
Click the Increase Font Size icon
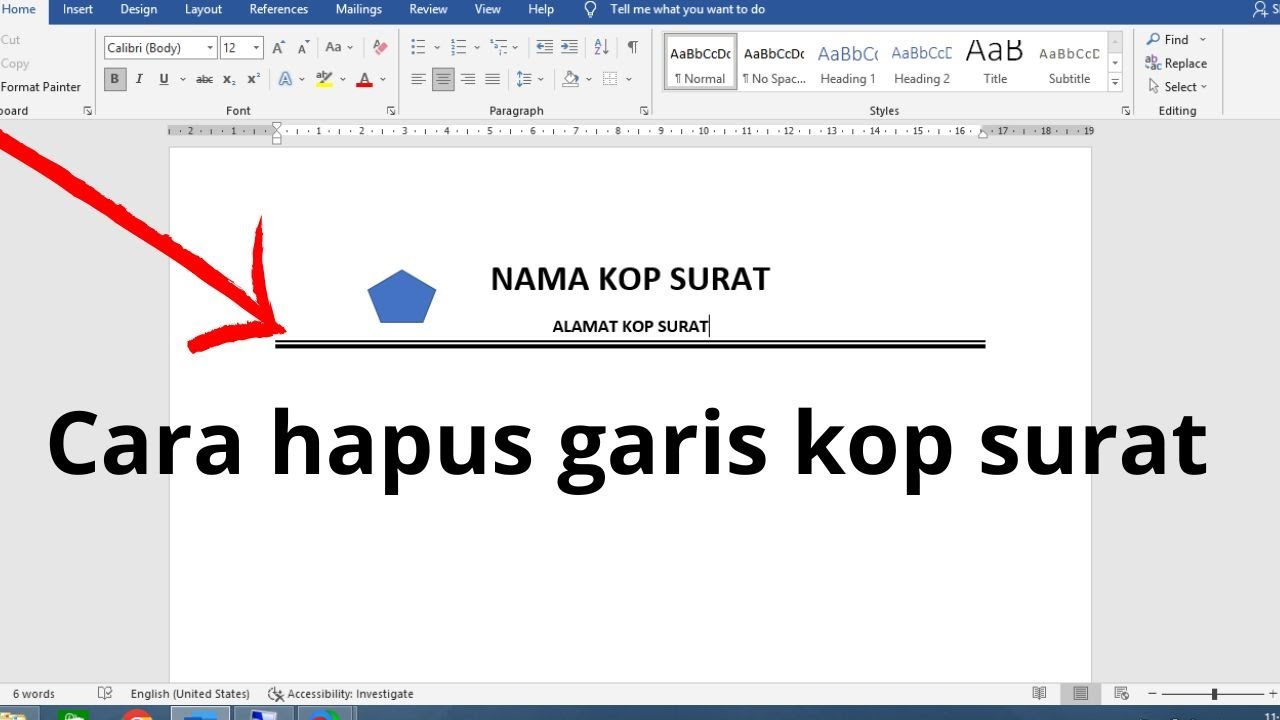pos(279,47)
